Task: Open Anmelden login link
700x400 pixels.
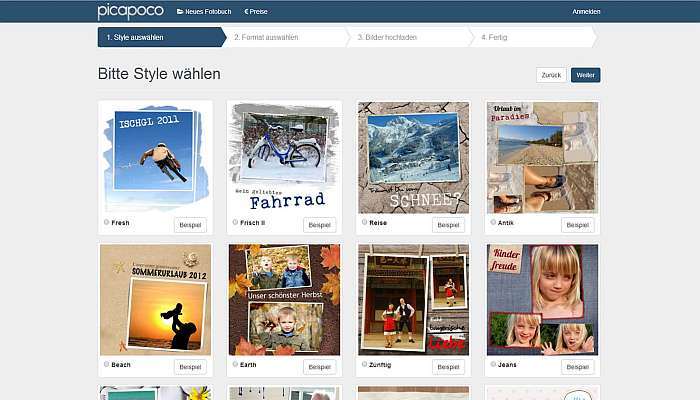Action: 586,12
